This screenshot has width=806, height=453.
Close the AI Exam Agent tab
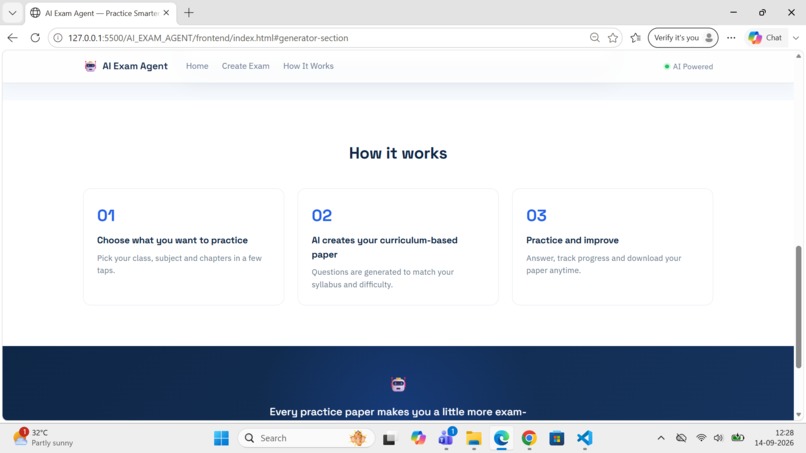pos(166,13)
